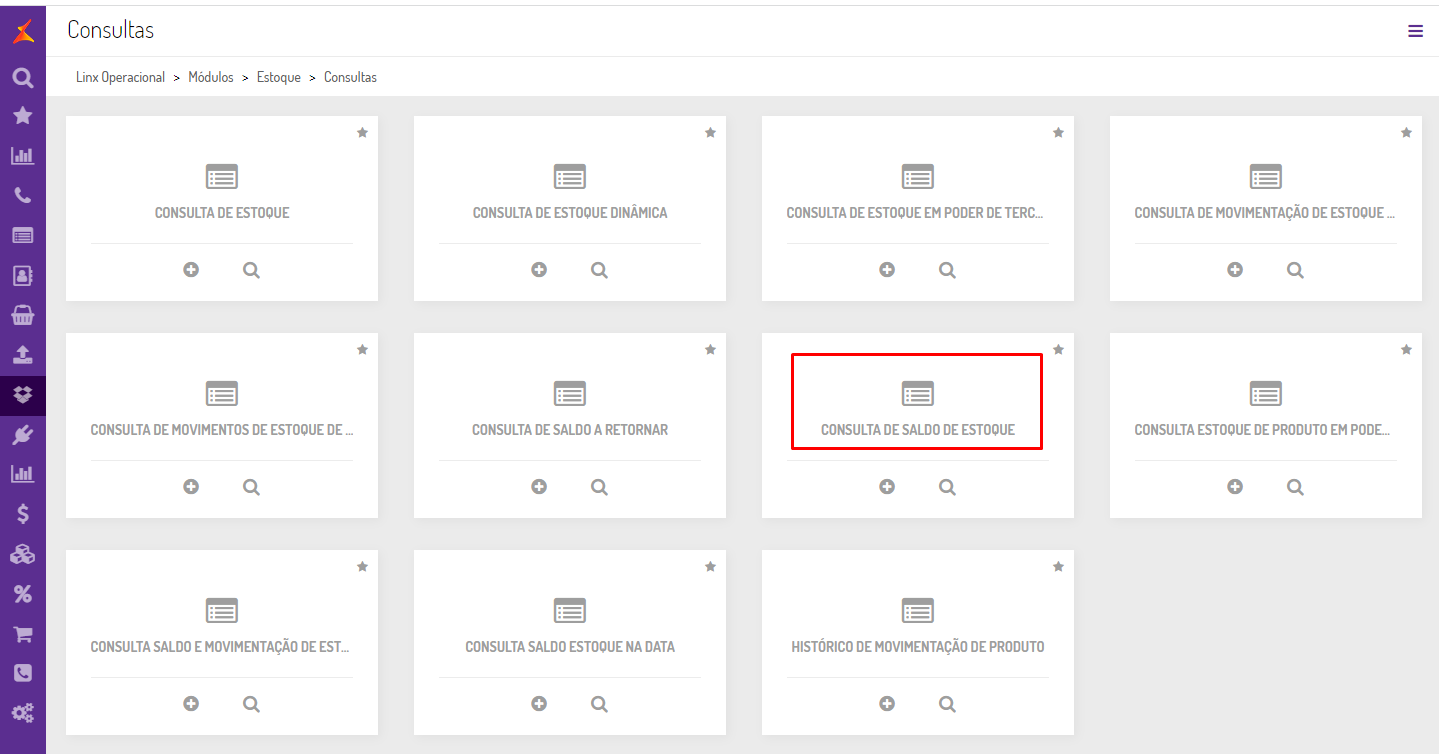Navigate to Módulos in the breadcrumb

pos(211,77)
